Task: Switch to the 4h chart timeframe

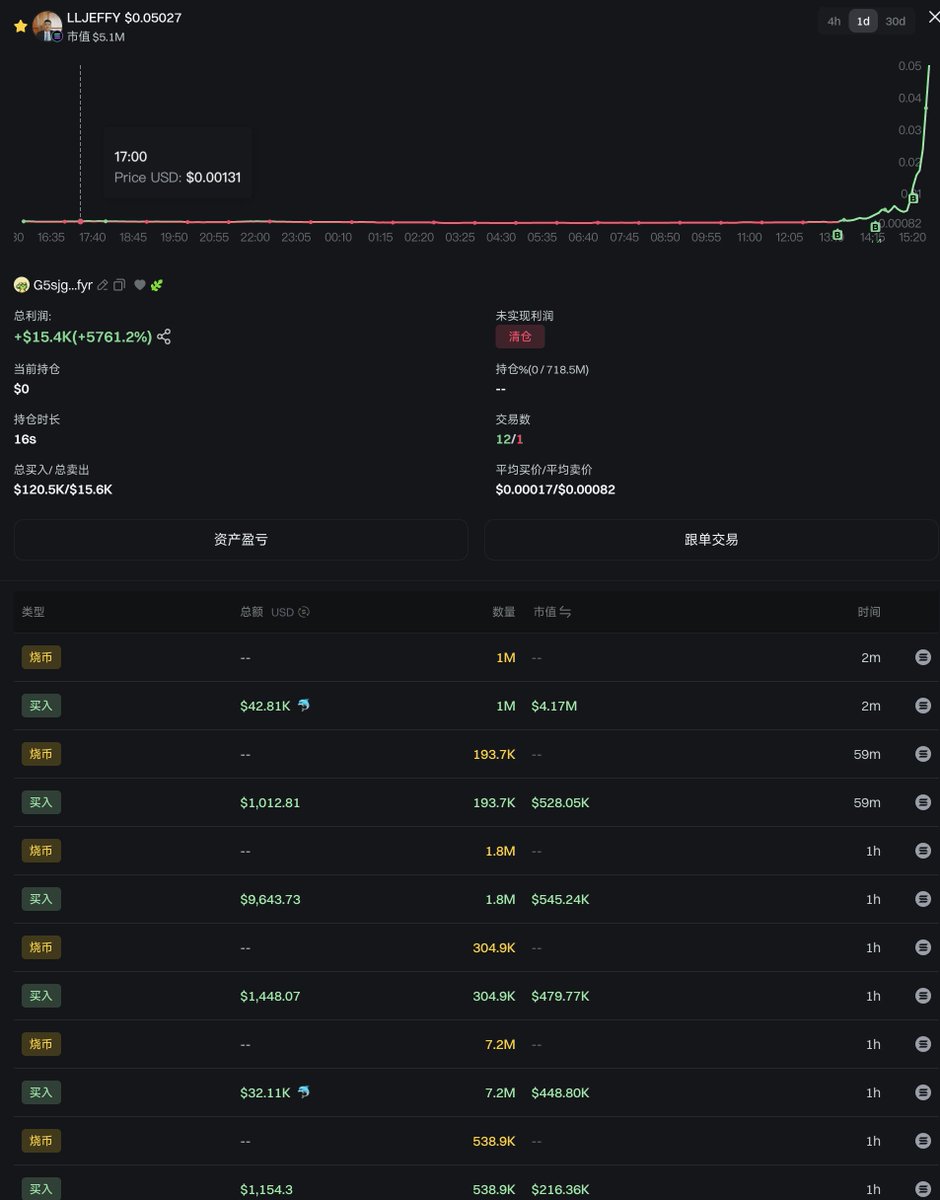Action: coord(833,21)
